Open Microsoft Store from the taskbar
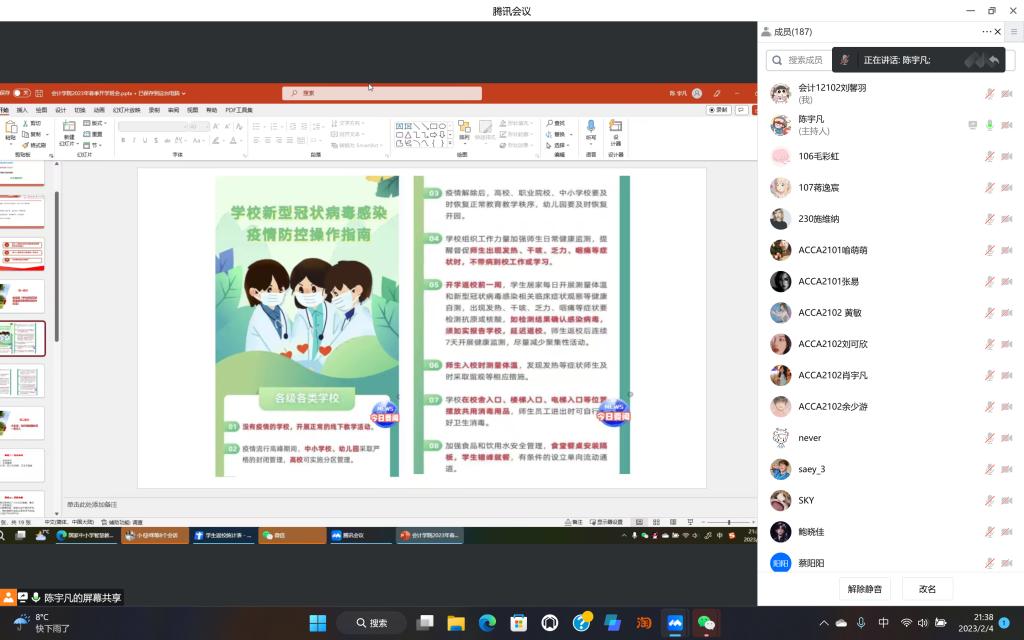The width and height of the screenshot is (1024, 640). pos(519,623)
